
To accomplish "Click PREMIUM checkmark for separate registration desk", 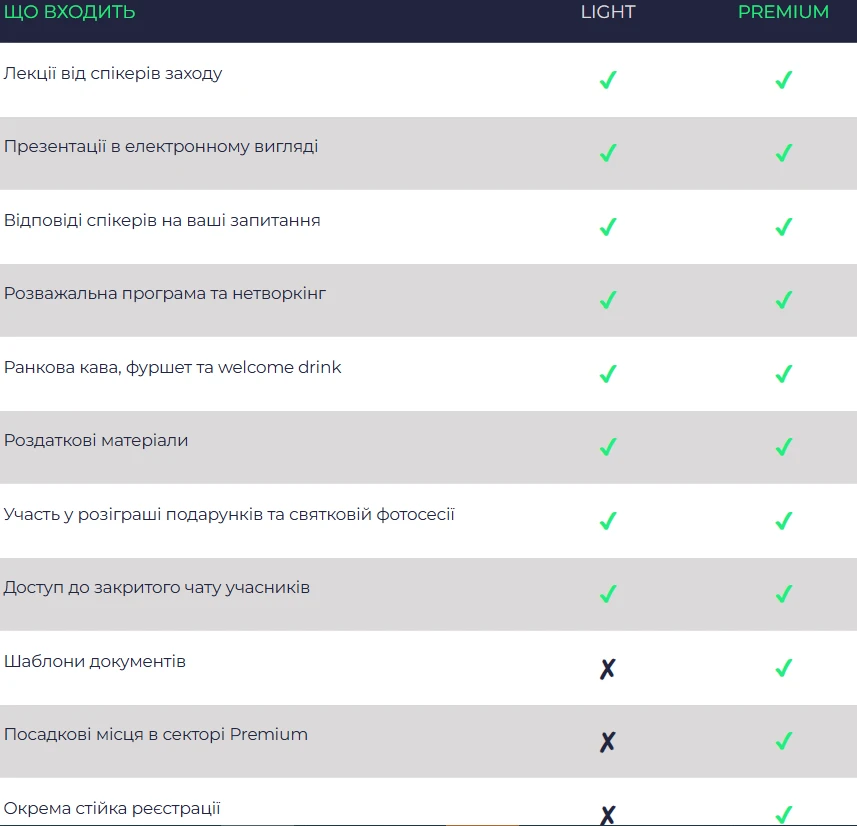I will 784,814.
